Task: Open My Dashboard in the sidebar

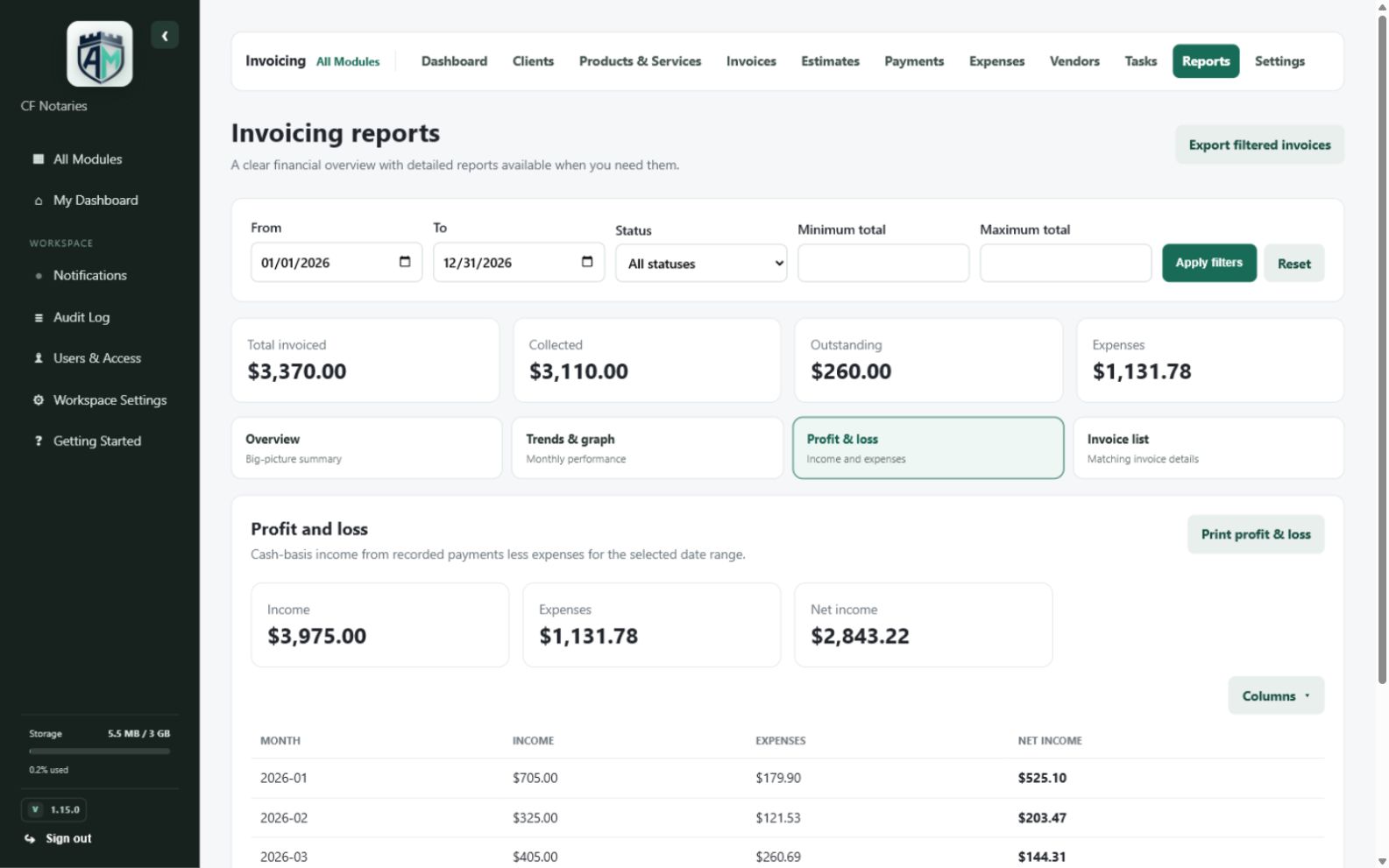Action: (100, 201)
